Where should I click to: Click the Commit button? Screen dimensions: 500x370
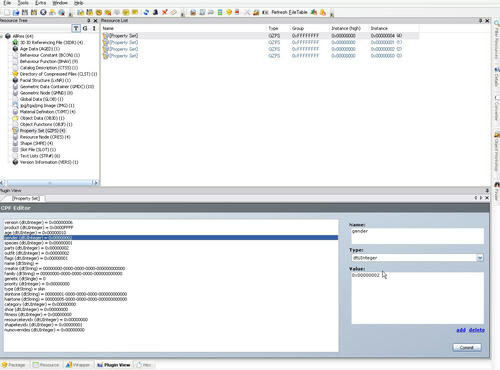(467, 347)
